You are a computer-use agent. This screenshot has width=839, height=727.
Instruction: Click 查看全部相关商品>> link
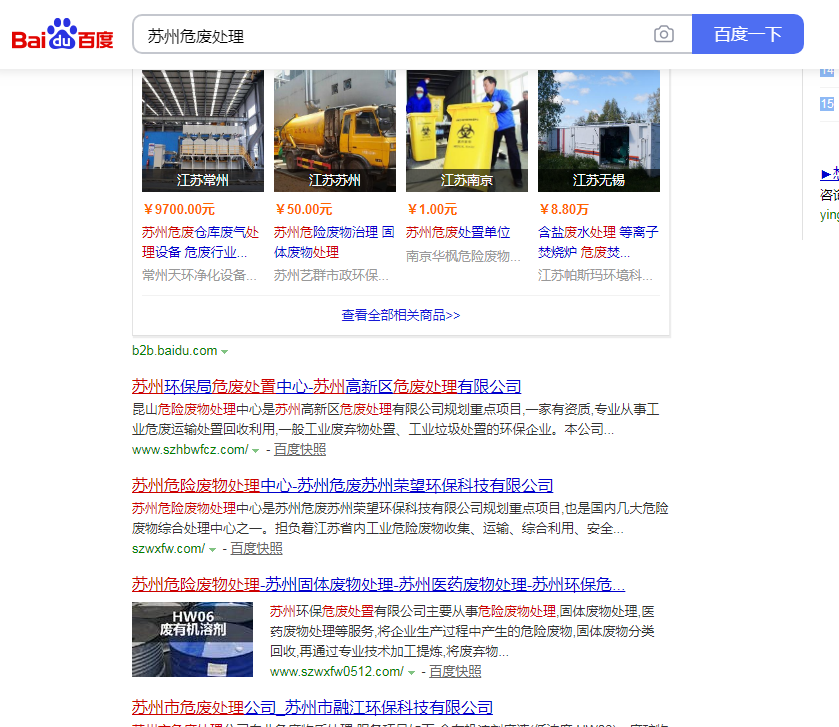401,315
